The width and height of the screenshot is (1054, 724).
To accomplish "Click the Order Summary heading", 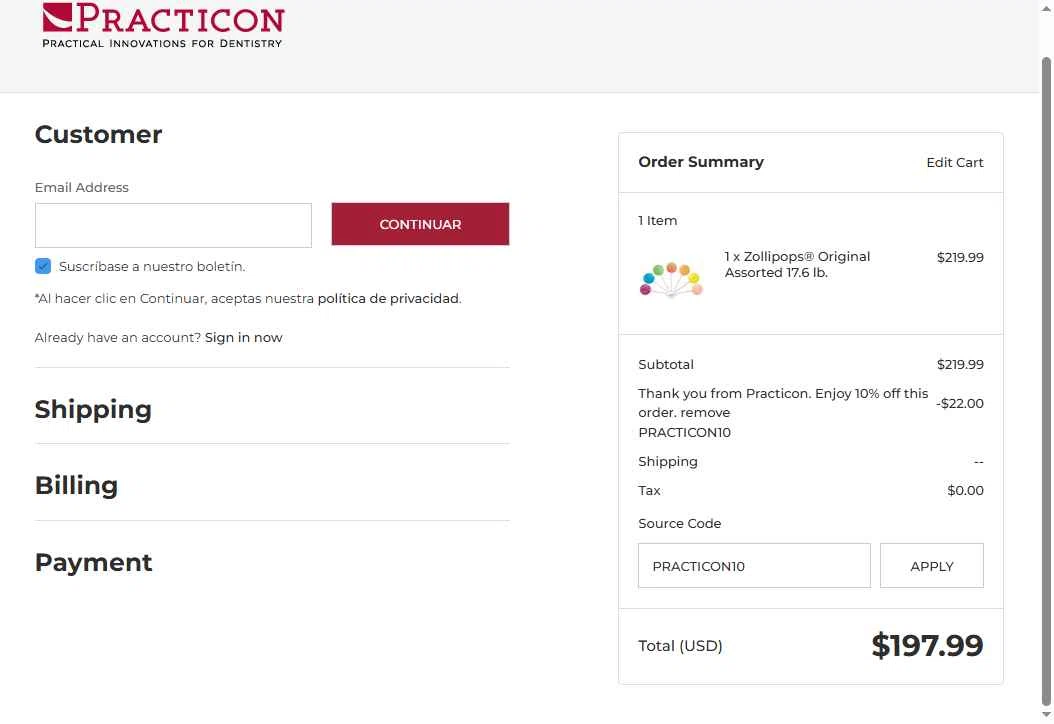I will [x=701, y=162].
